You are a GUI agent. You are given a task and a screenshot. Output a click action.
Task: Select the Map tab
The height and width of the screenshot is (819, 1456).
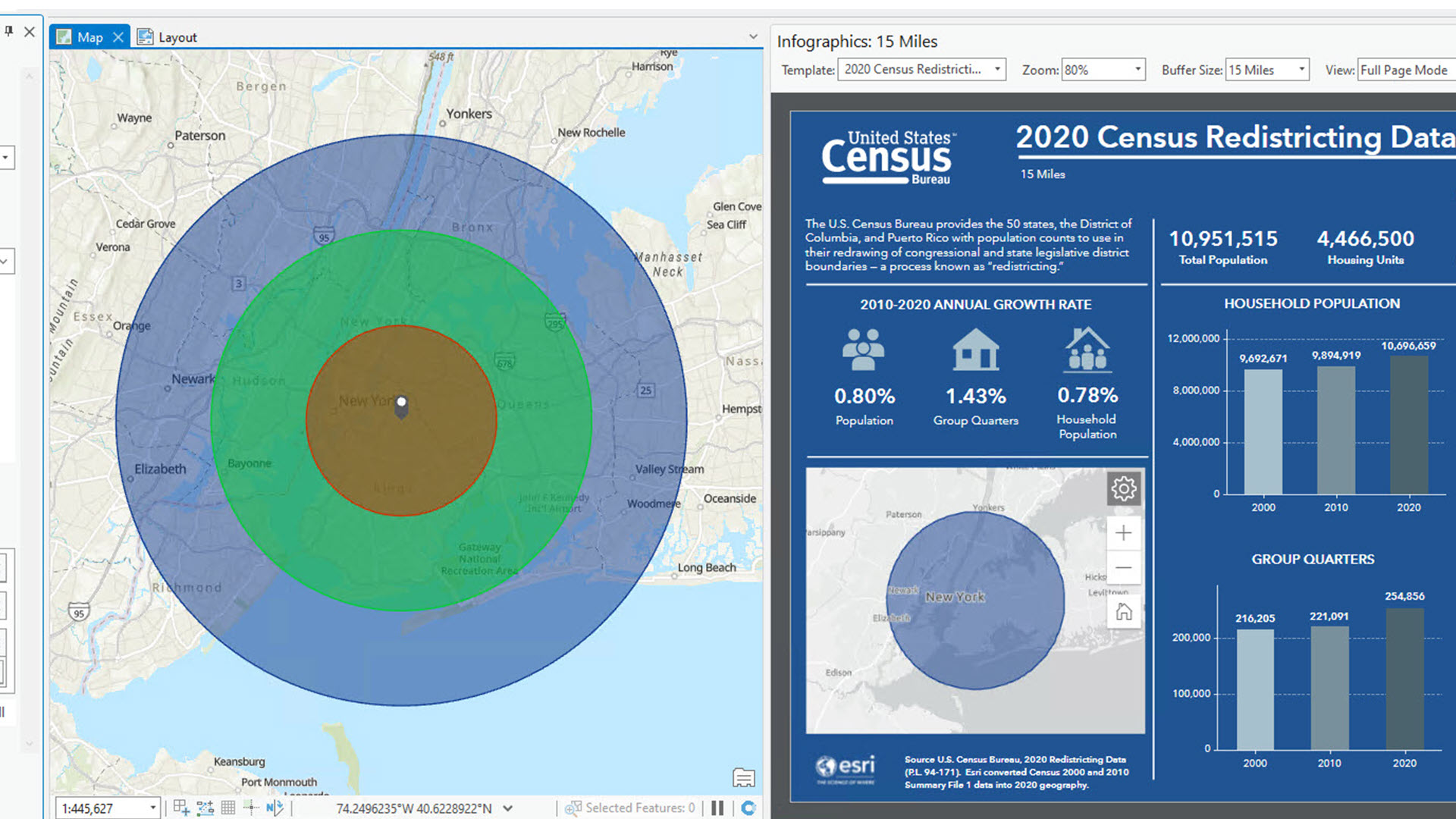pos(91,36)
